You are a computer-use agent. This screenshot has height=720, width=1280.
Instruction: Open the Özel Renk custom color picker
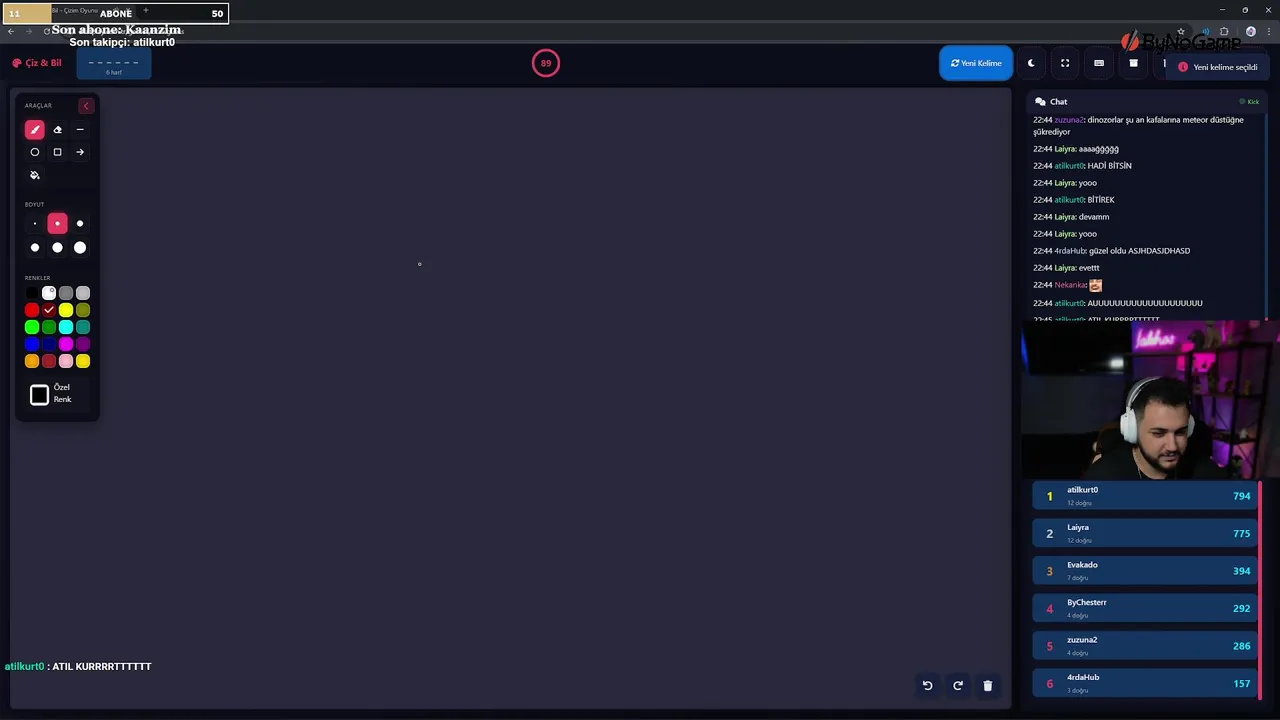pos(39,395)
